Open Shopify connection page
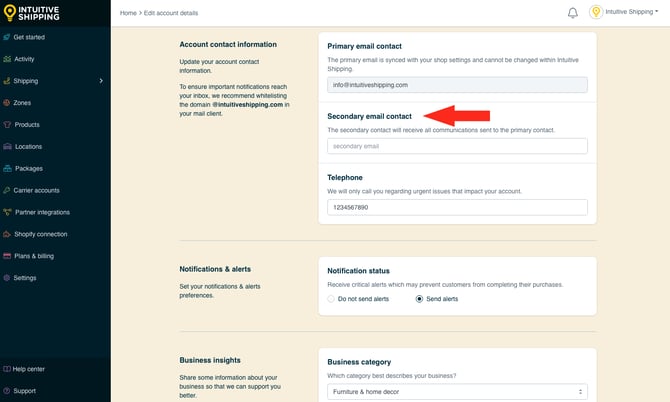The image size is (670, 402). pos(41,234)
